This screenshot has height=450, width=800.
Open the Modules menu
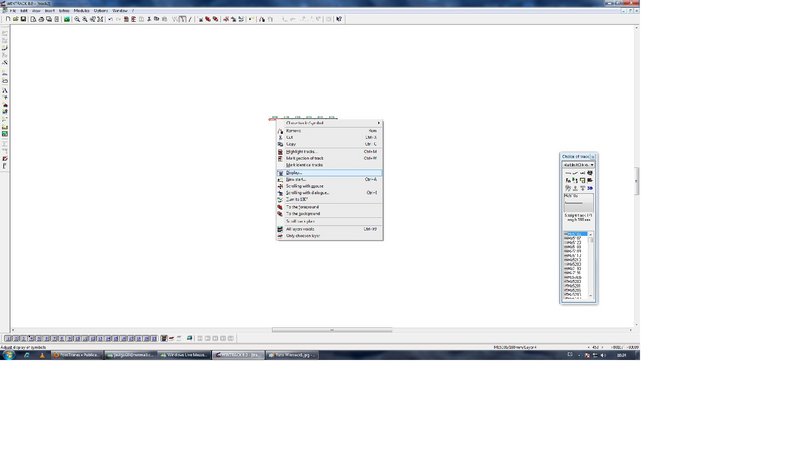point(81,10)
